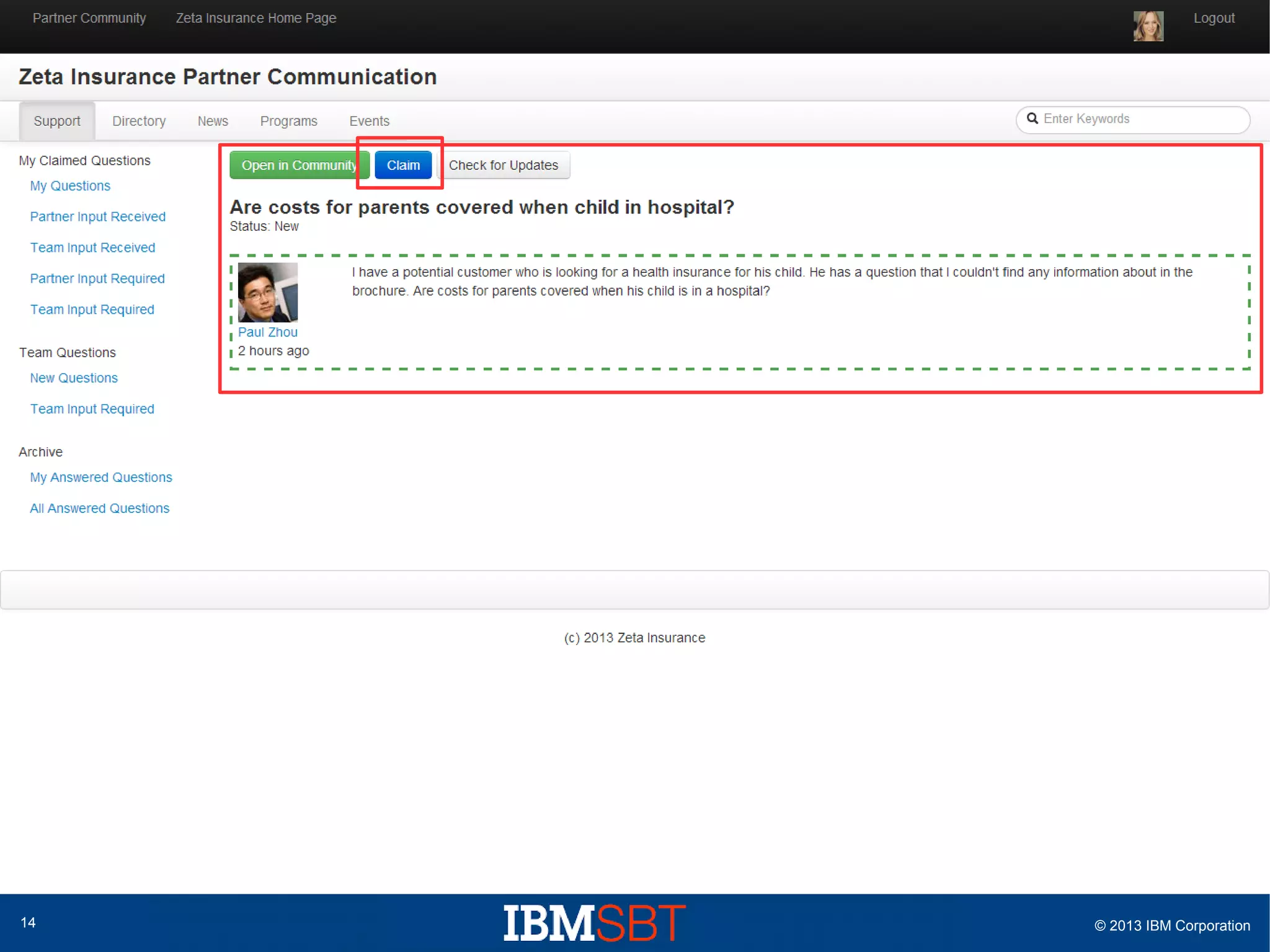Click Partner Community in top bar
Image resolution: width=1270 pixels, height=952 pixels.
coord(89,18)
